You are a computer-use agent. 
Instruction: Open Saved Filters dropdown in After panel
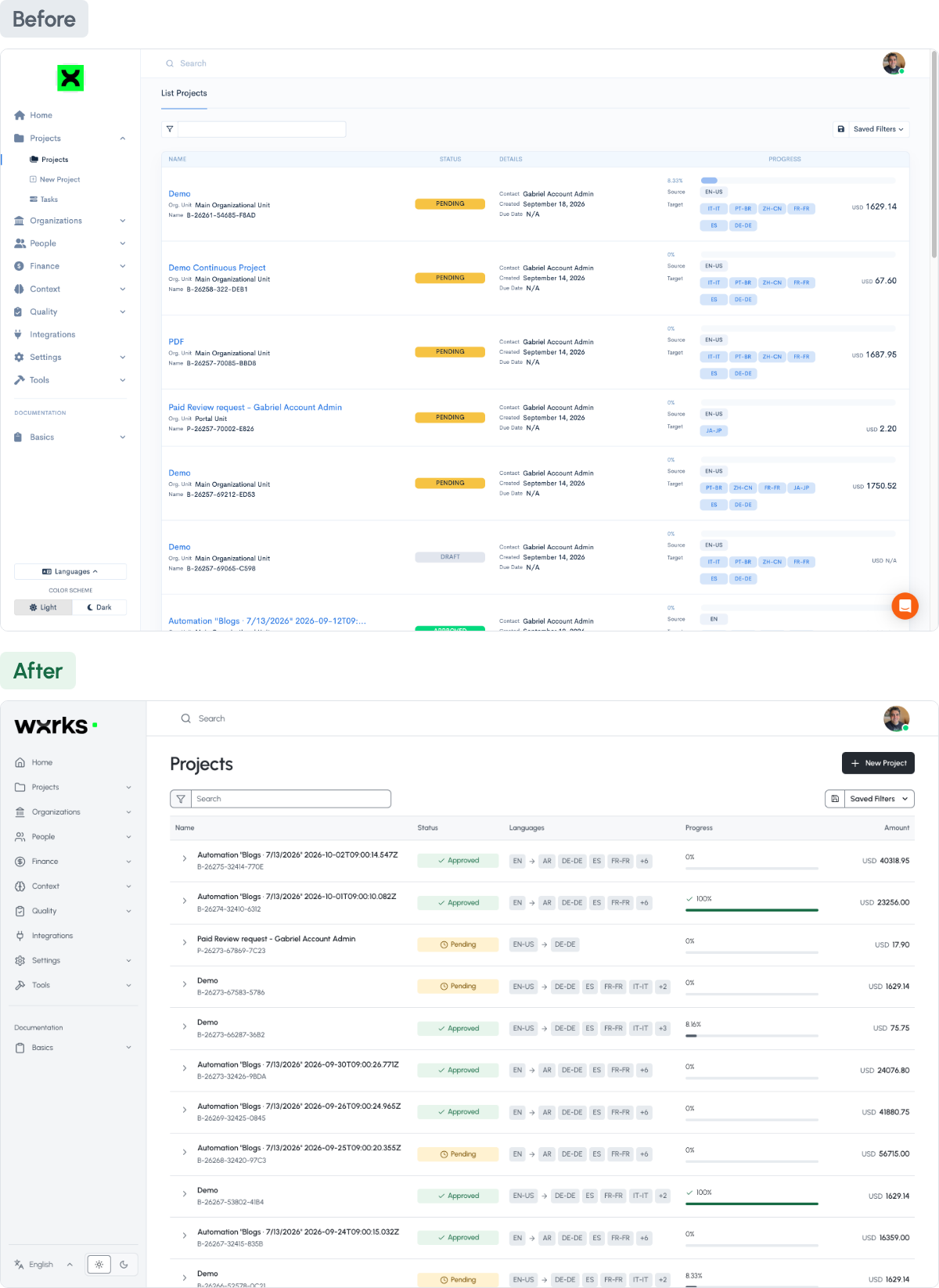(880, 799)
